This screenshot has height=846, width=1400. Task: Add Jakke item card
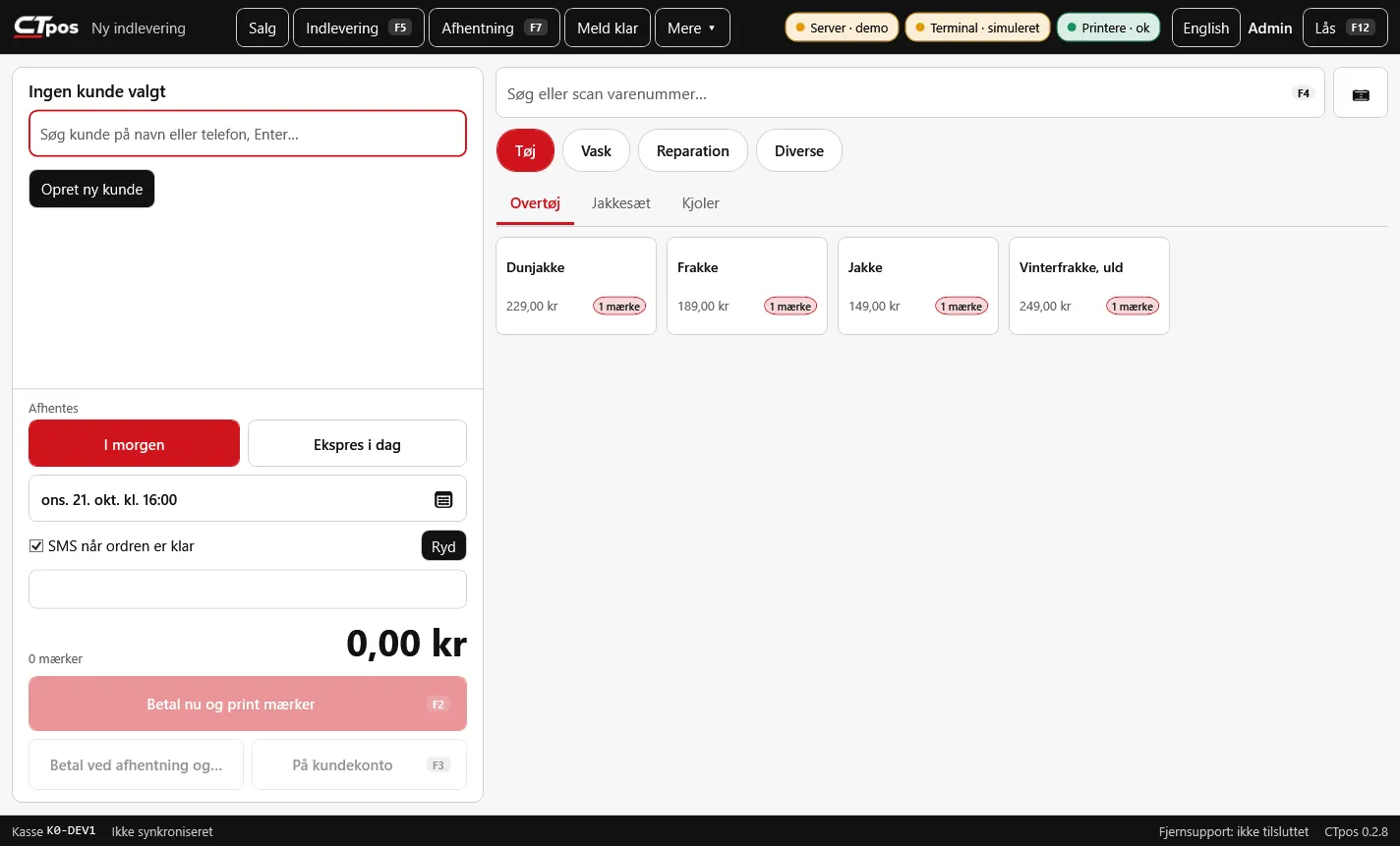(x=918, y=286)
